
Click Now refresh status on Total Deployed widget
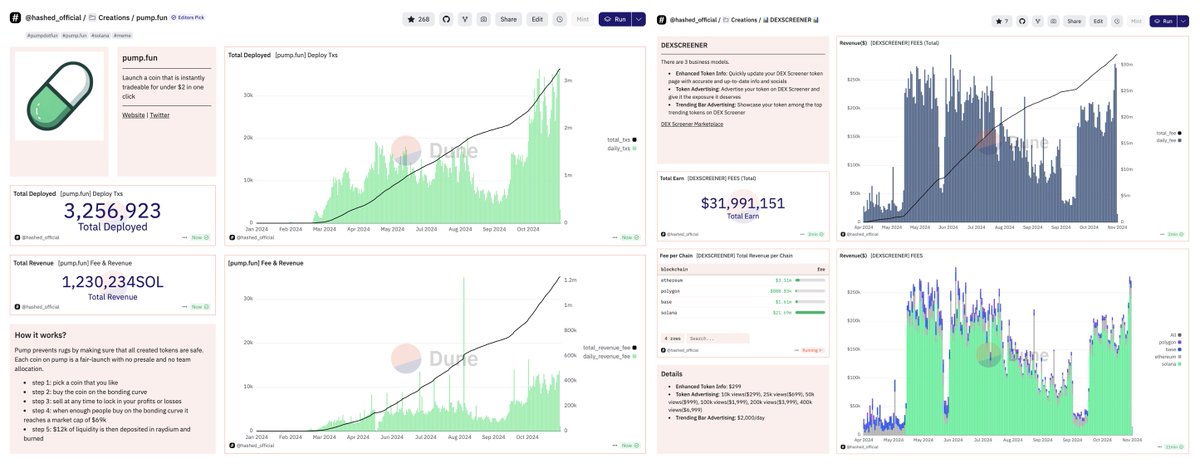(x=199, y=237)
